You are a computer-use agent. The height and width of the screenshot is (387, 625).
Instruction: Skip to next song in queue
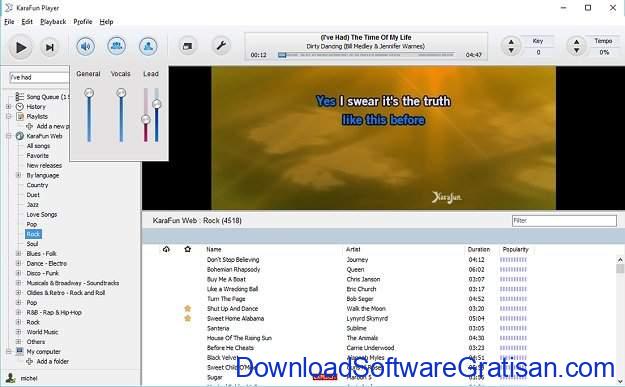click(50, 47)
